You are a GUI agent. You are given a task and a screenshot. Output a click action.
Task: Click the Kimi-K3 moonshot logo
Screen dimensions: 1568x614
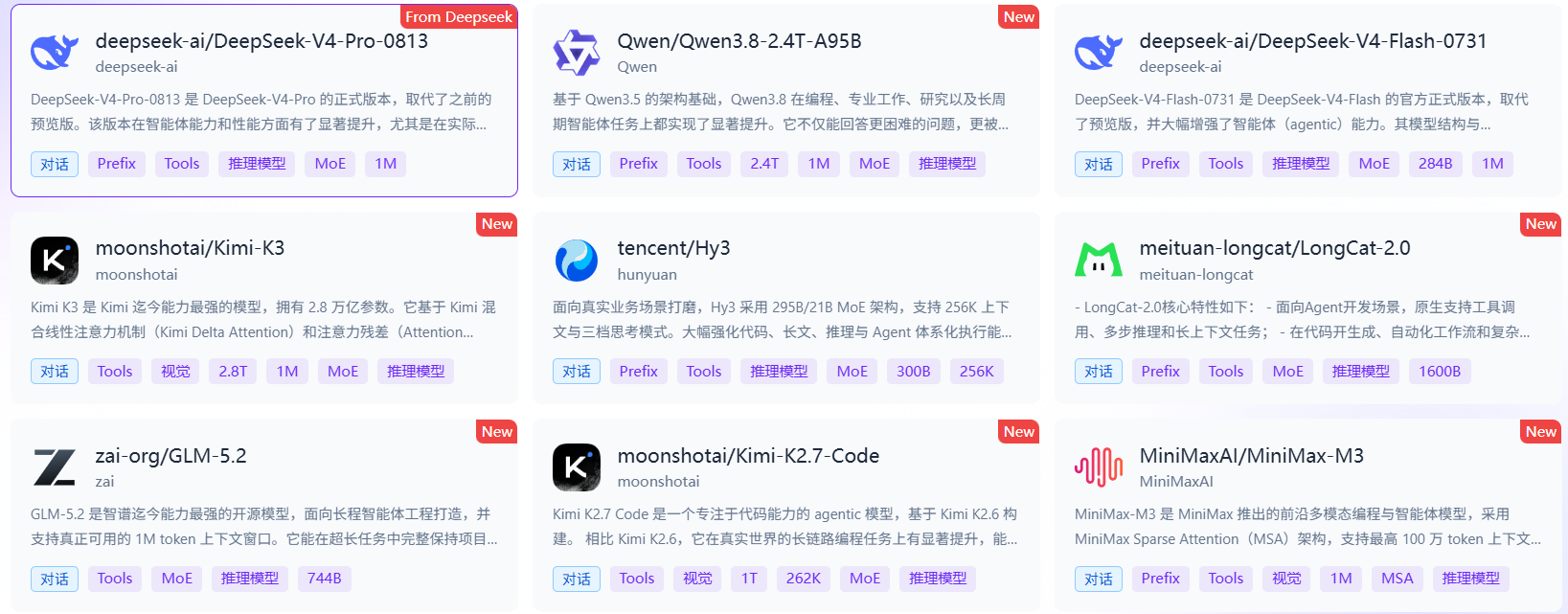coord(55,261)
